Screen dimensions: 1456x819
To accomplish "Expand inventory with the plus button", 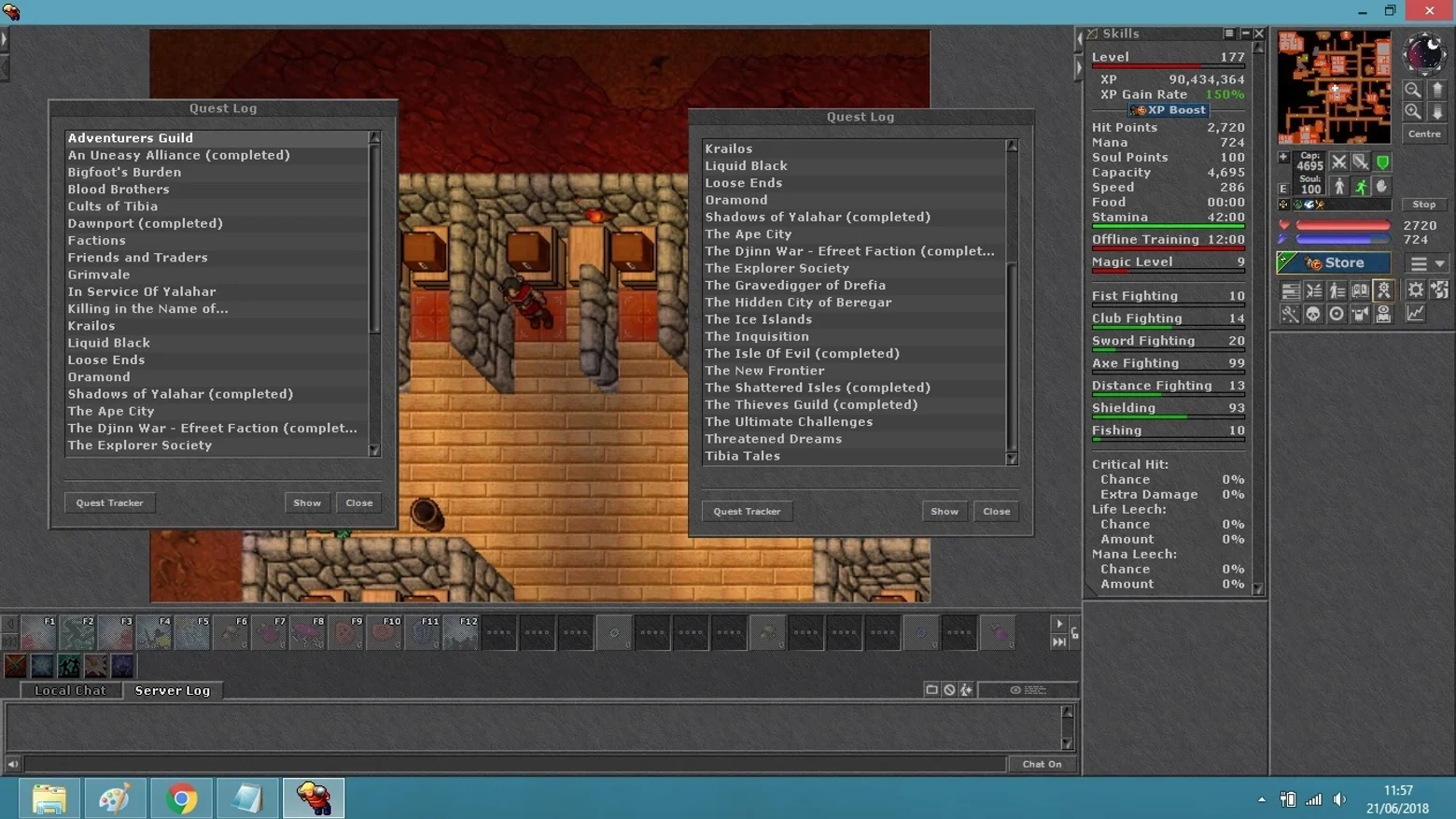I will pos(1283,158).
